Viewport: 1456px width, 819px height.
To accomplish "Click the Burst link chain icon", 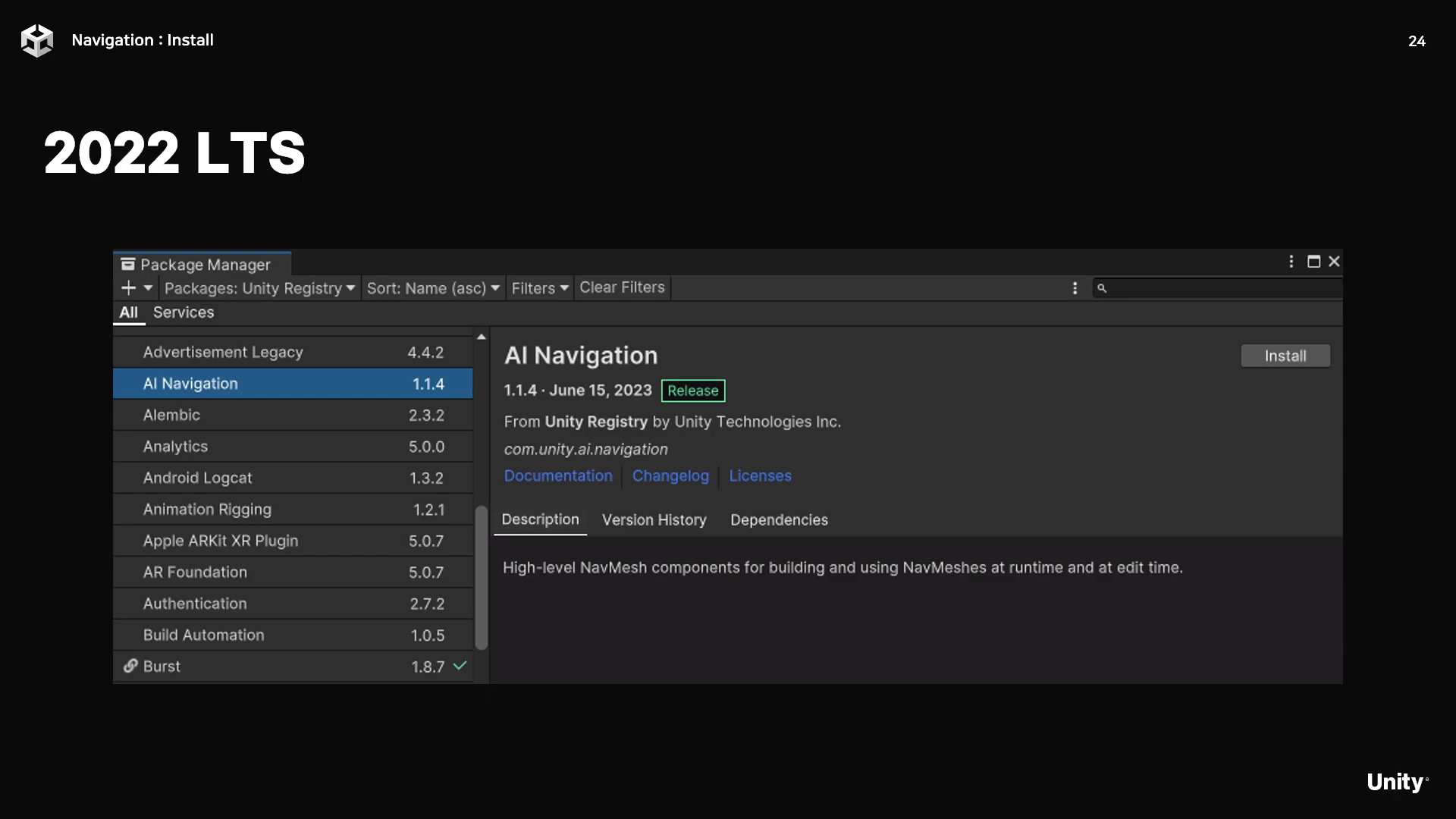I will click(130, 666).
